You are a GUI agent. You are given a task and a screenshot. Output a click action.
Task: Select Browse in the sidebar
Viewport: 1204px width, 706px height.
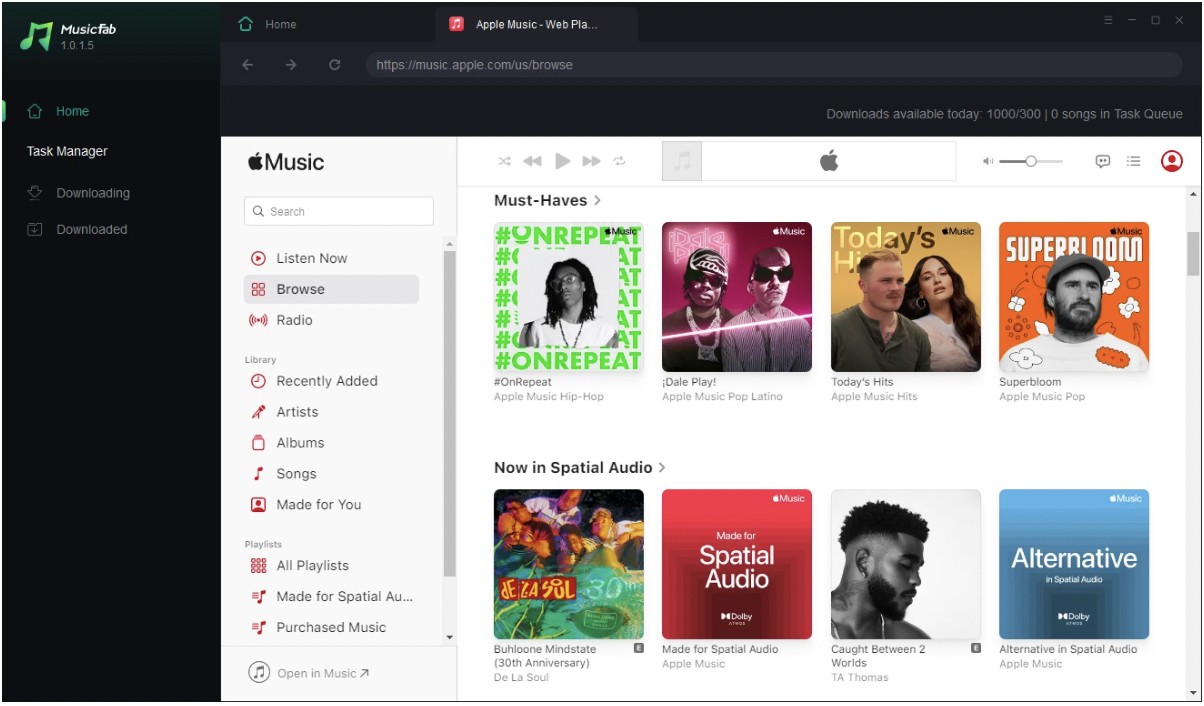click(x=331, y=289)
